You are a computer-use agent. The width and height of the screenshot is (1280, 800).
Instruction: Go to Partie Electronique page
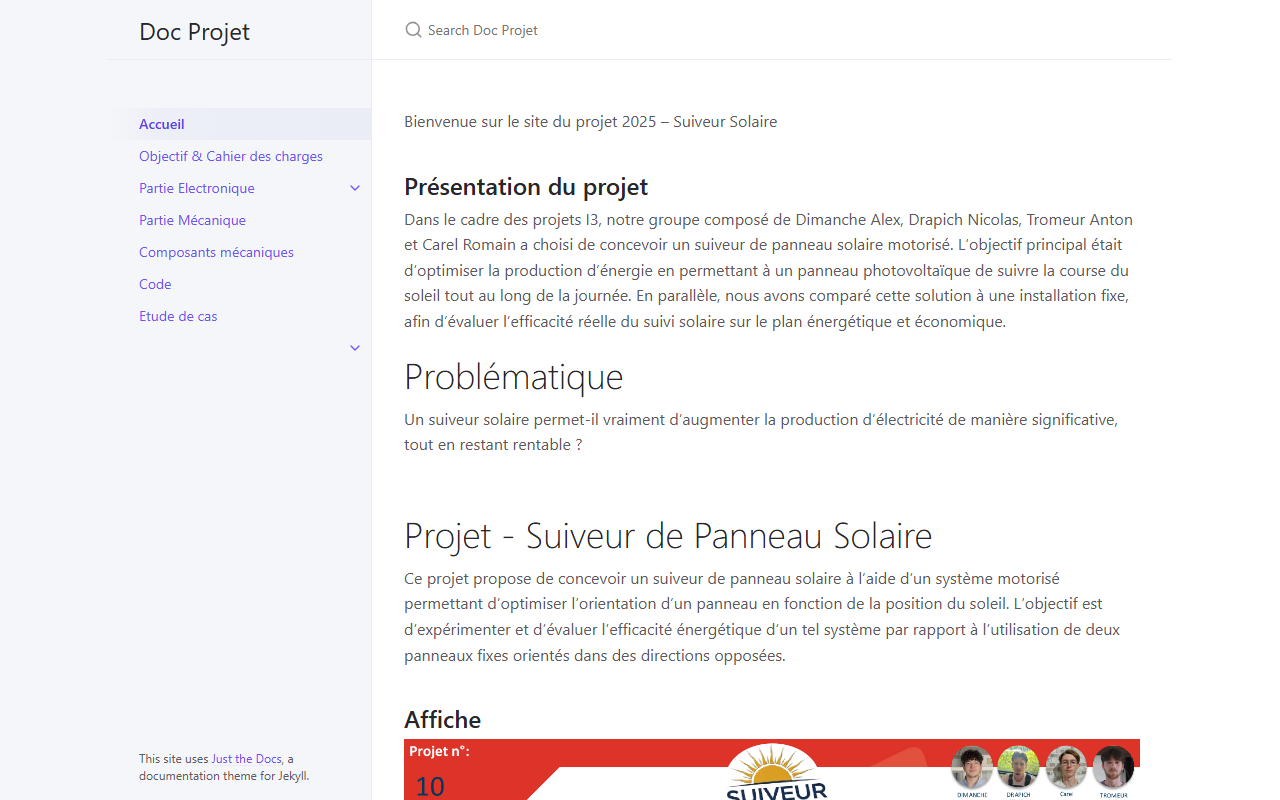[197, 188]
